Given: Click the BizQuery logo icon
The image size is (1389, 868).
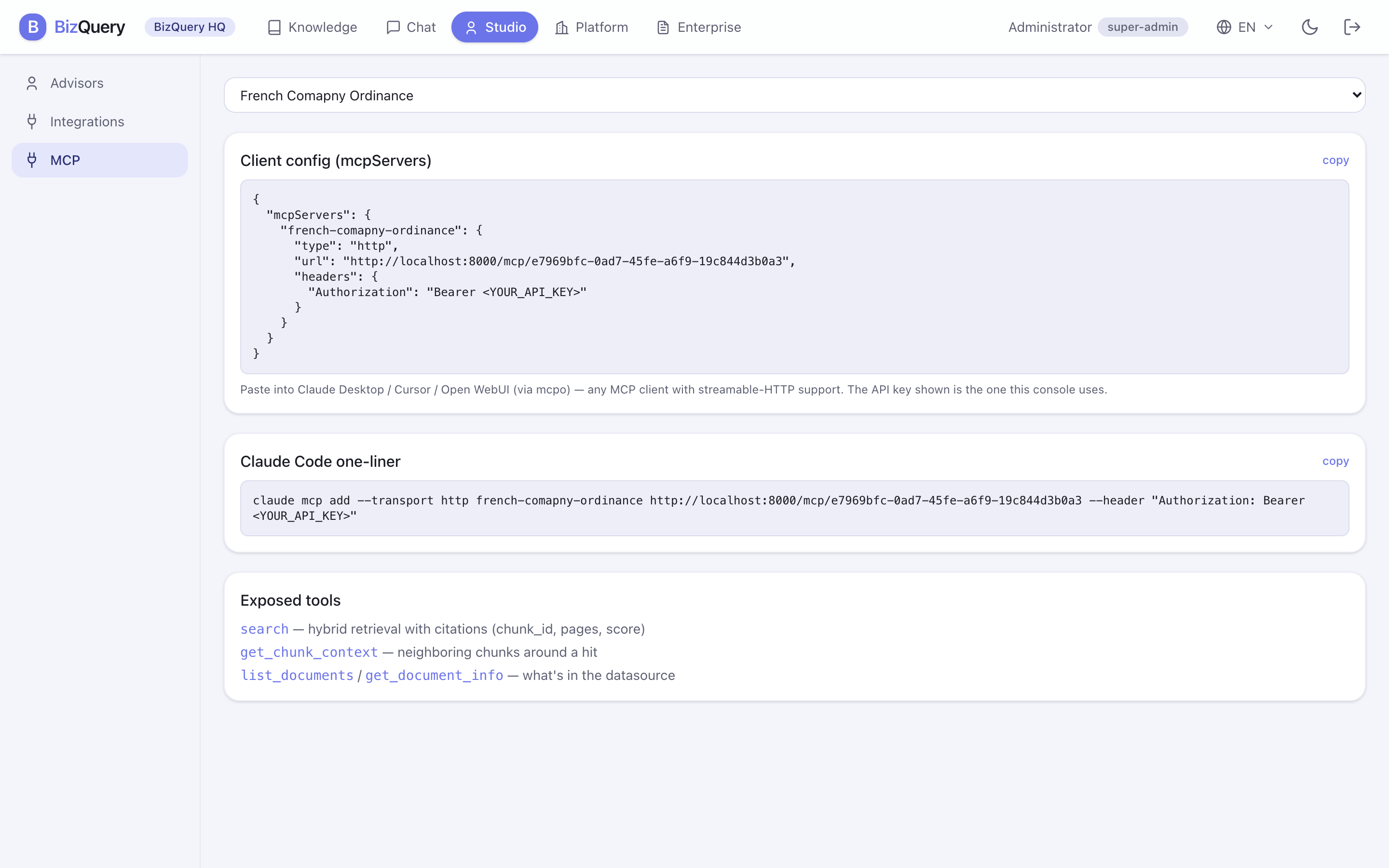Looking at the screenshot, I should [33, 27].
